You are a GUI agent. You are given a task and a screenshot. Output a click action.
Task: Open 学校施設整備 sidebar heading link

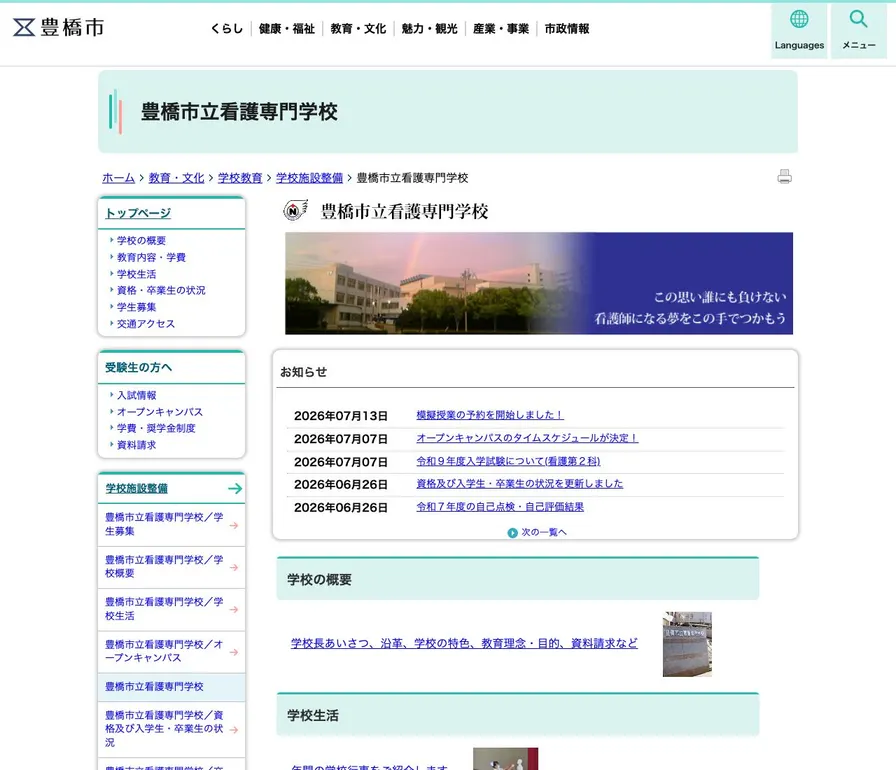pyautogui.click(x=137, y=488)
